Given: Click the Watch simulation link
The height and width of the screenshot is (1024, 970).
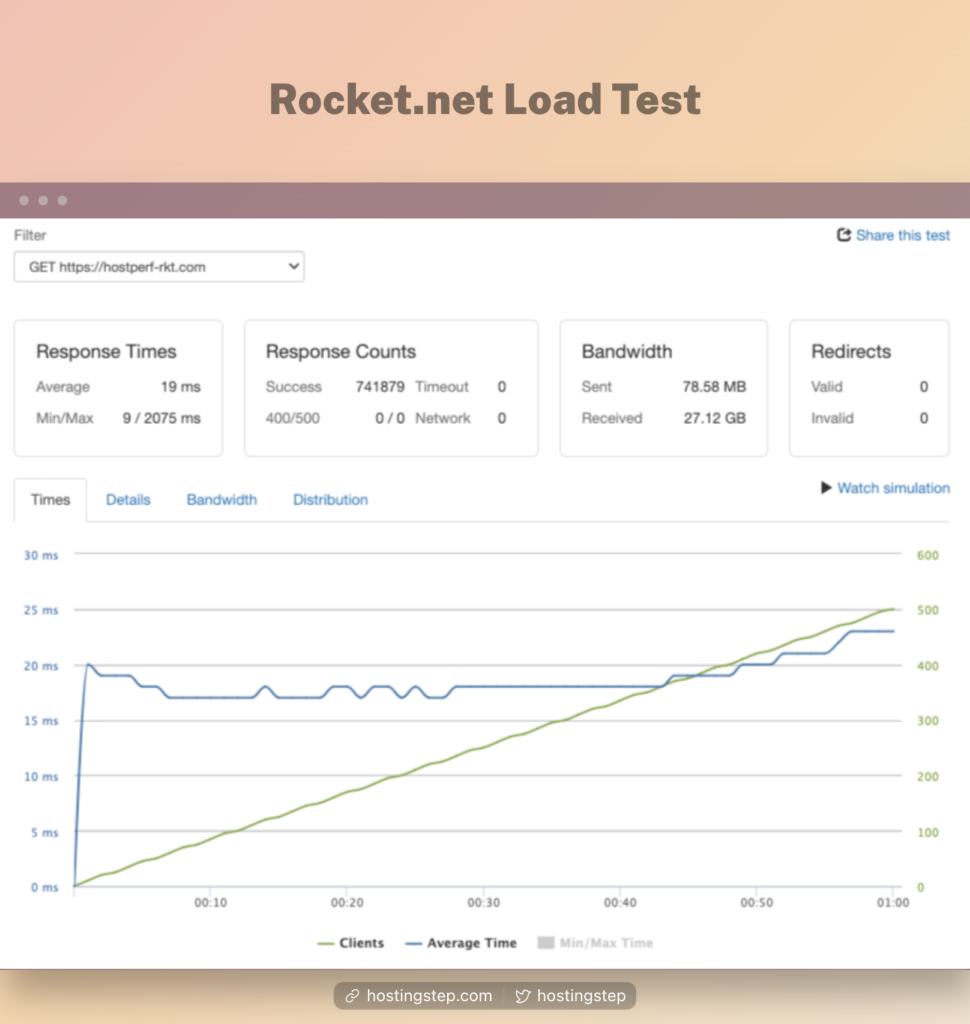Looking at the screenshot, I should (894, 488).
